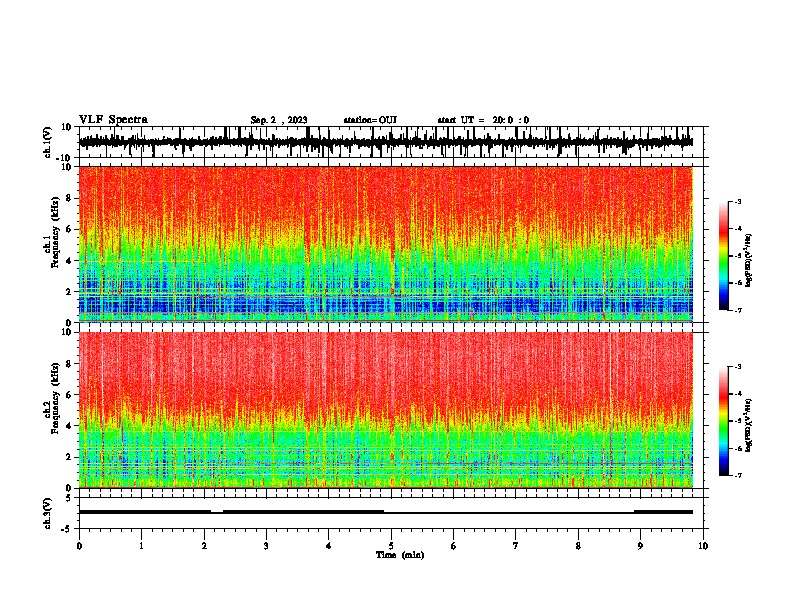Click the "-3" tick on ch.1 colorbar
The image size is (792, 612).
click(738, 201)
